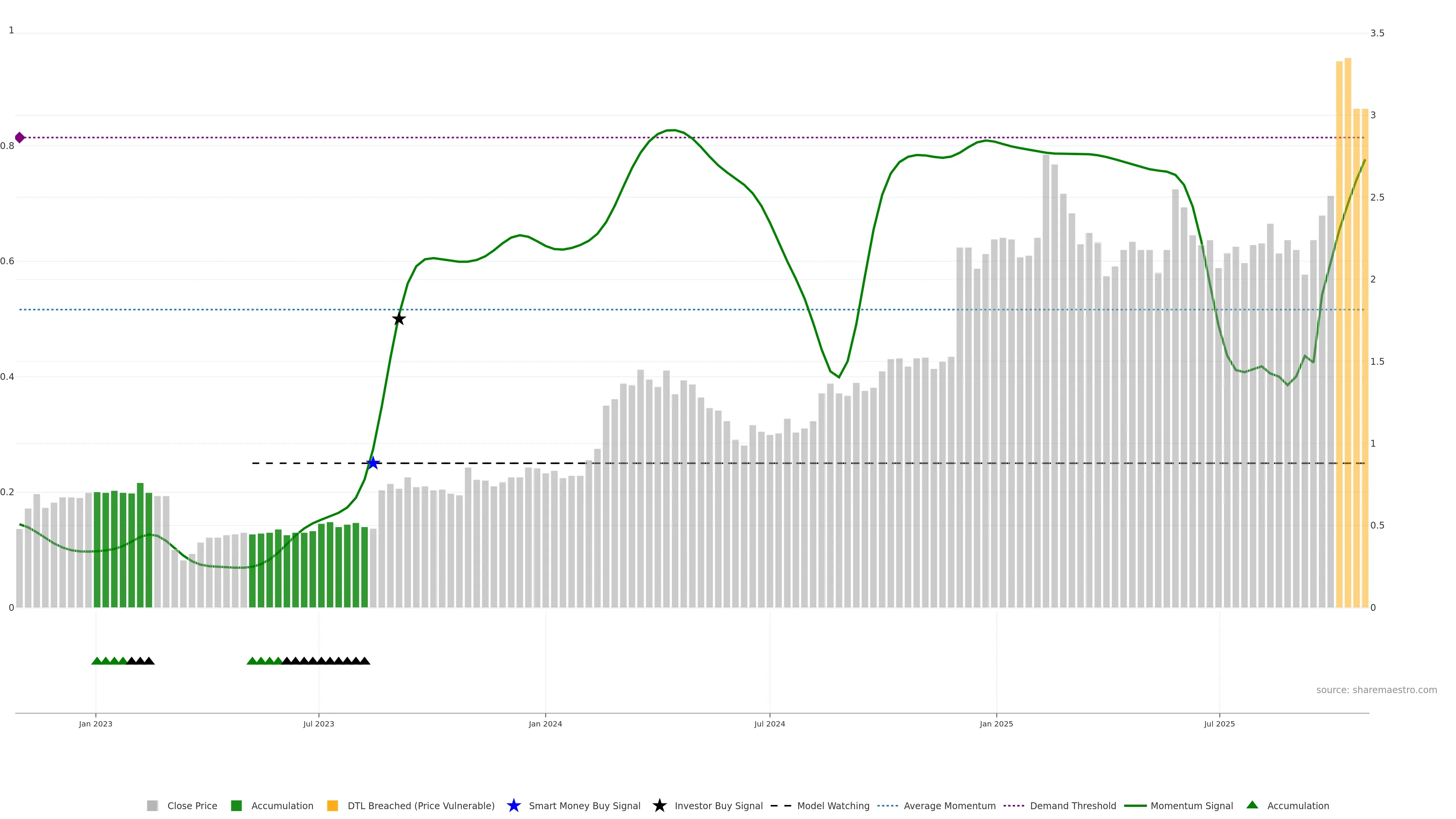Click the blue Smart Money Buy star on chart
The image size is (1456, 819).
pyautogui.click(x=372, y=463)
